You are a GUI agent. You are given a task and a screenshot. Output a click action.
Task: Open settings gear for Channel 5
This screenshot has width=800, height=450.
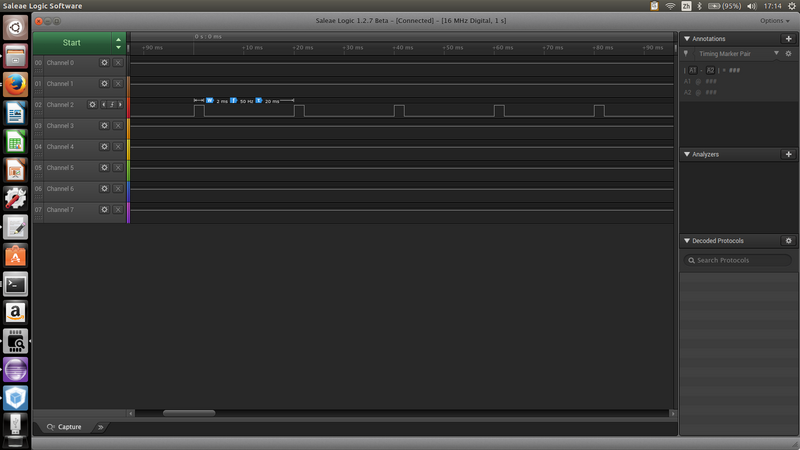pyautogui.click(x=104, y=167)
